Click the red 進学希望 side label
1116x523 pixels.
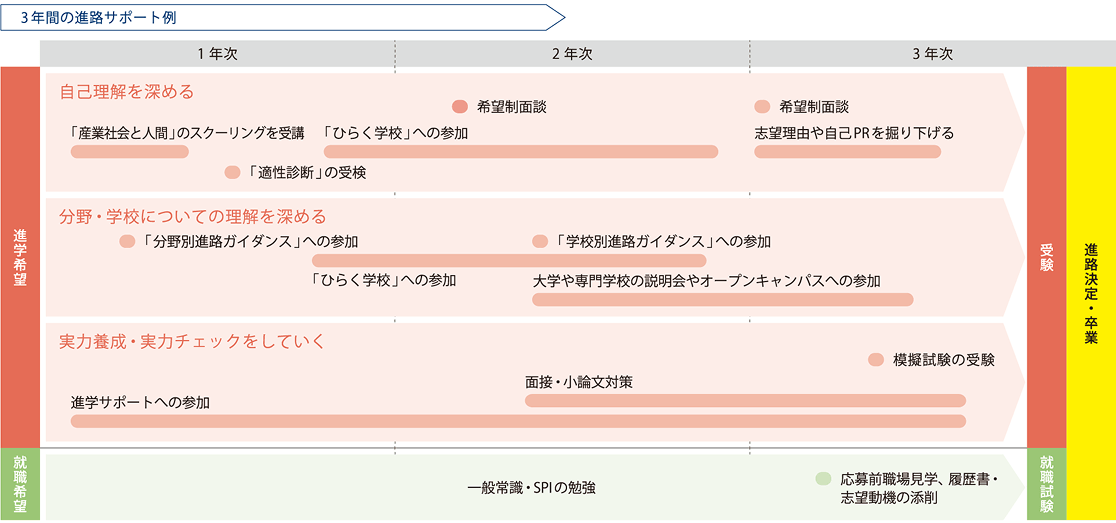tap(20, 257)
